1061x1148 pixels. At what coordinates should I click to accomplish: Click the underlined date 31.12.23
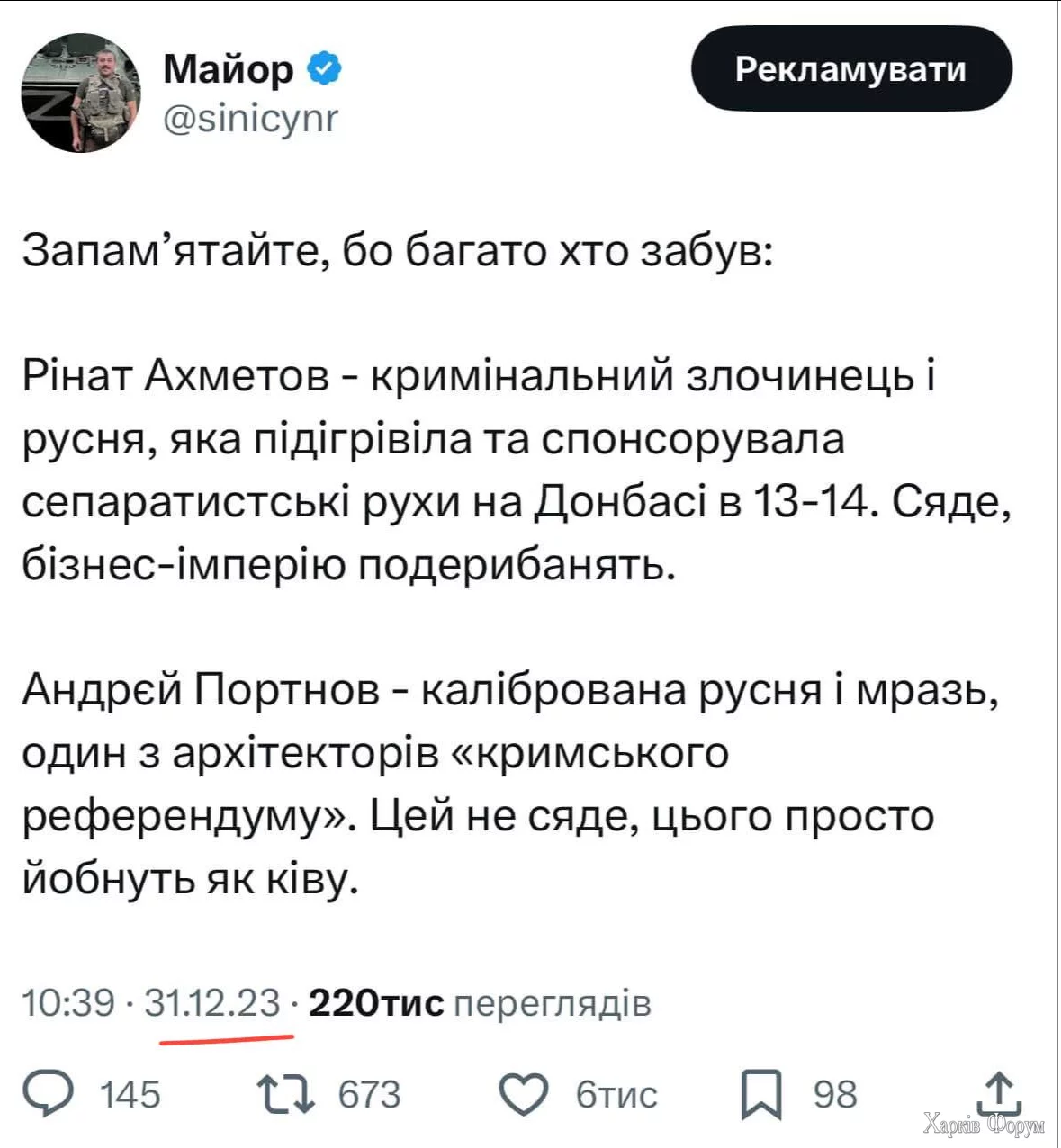213,1002
